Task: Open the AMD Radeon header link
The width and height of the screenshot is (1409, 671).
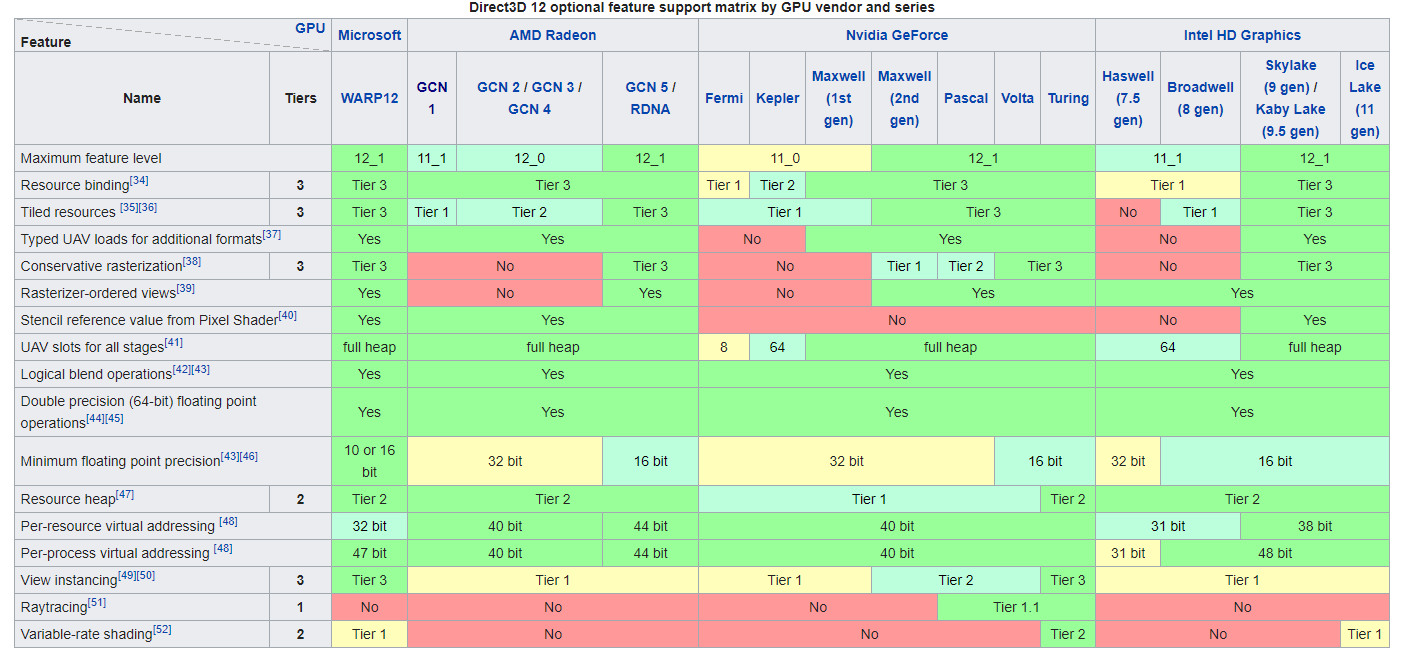Action: (552, 35)
